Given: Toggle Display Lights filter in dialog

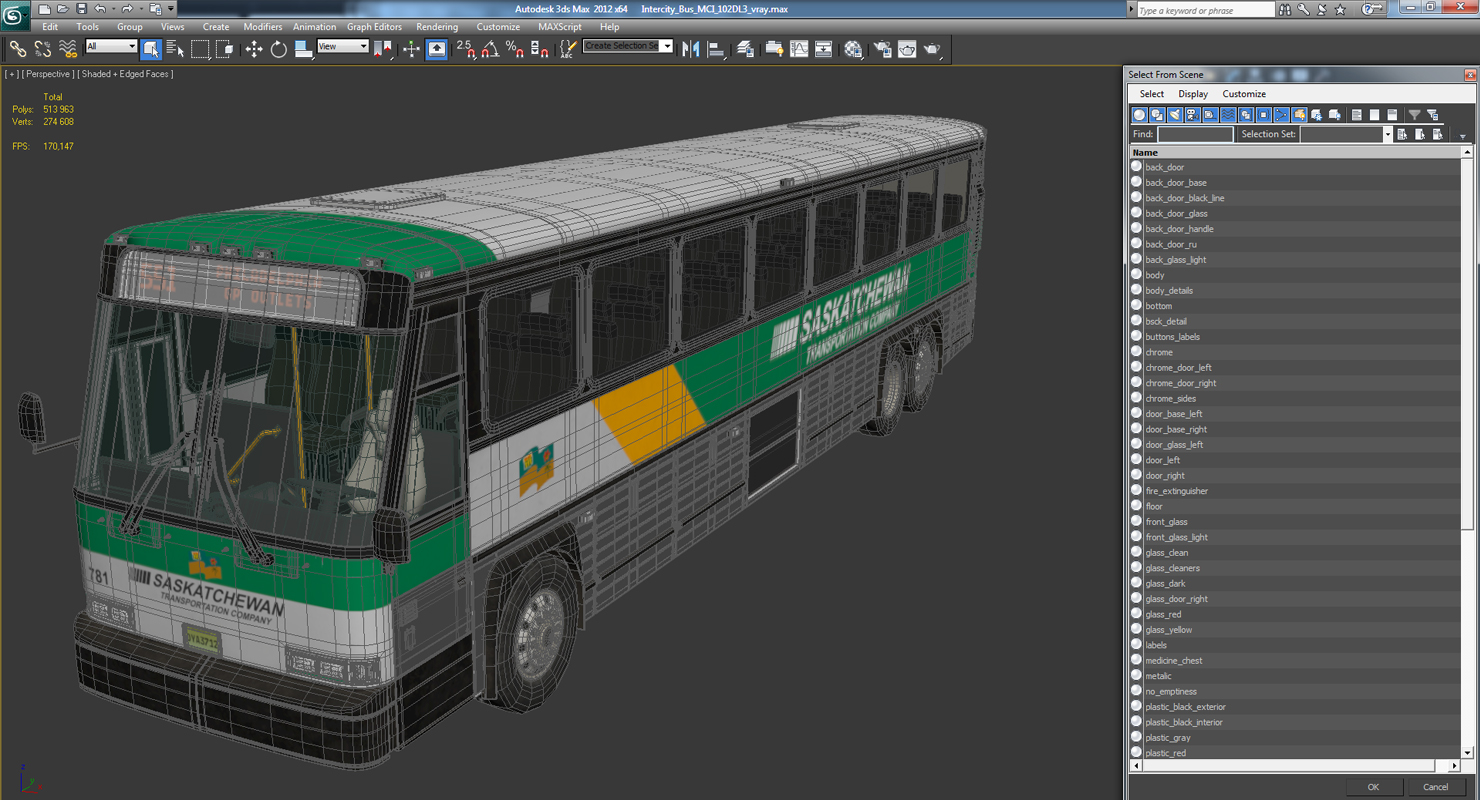Looking at the screenshot, I should [1175, 115].
